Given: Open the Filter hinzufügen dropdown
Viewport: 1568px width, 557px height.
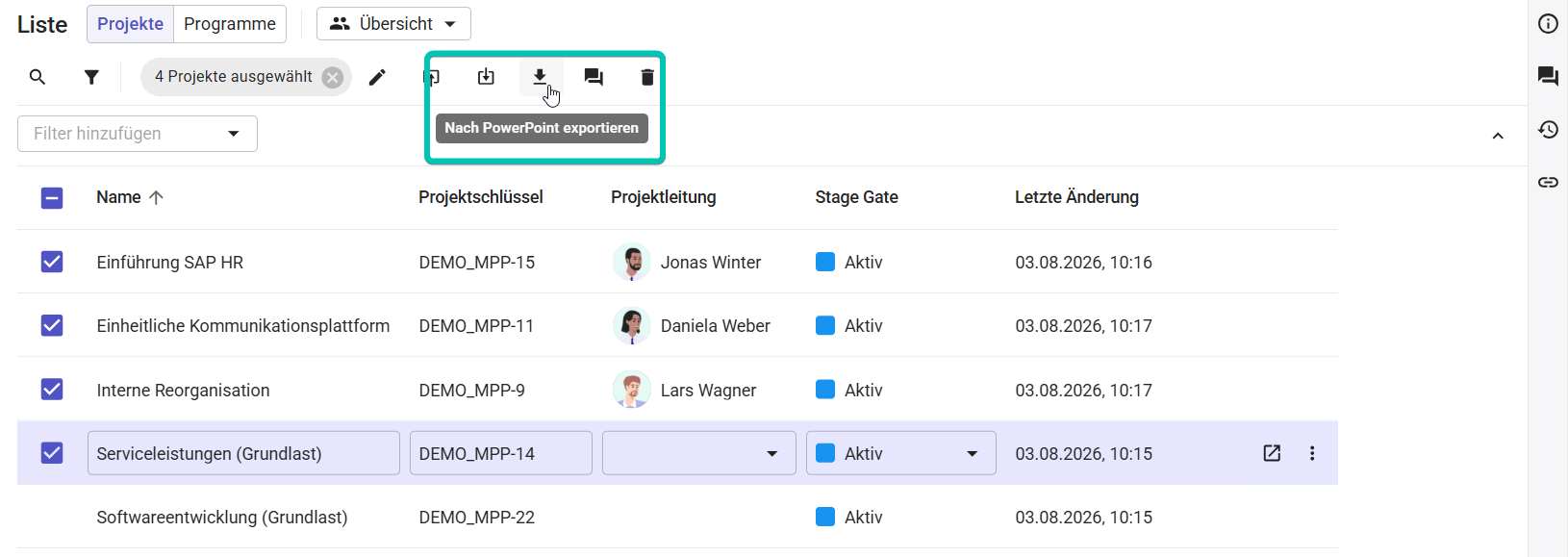Looking at the screenshot, I should click(x=138, y=134).
